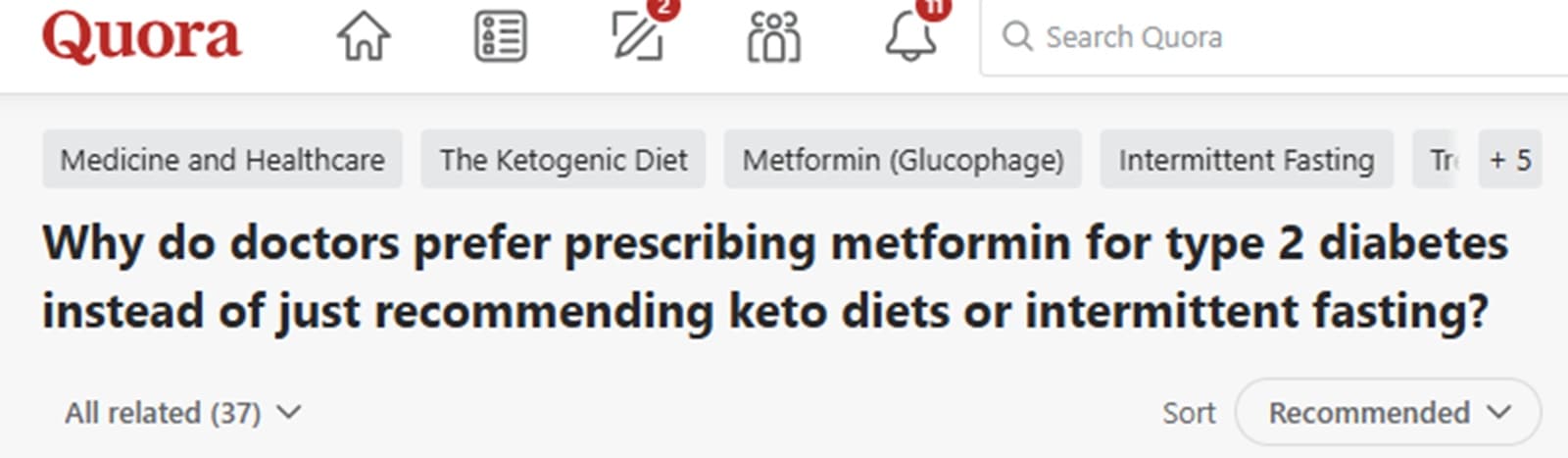Open the Answer pencil icon
The image size is (1568, 458).
(x=637, y=37)
